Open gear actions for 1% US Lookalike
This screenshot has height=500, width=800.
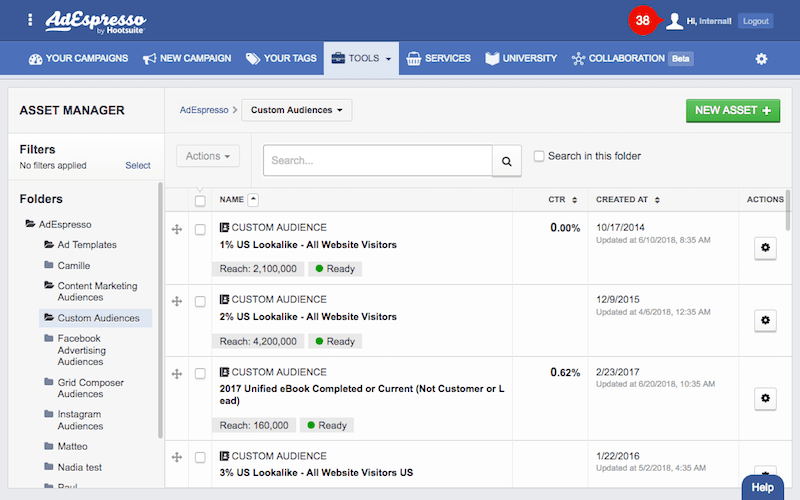(765, 248)
